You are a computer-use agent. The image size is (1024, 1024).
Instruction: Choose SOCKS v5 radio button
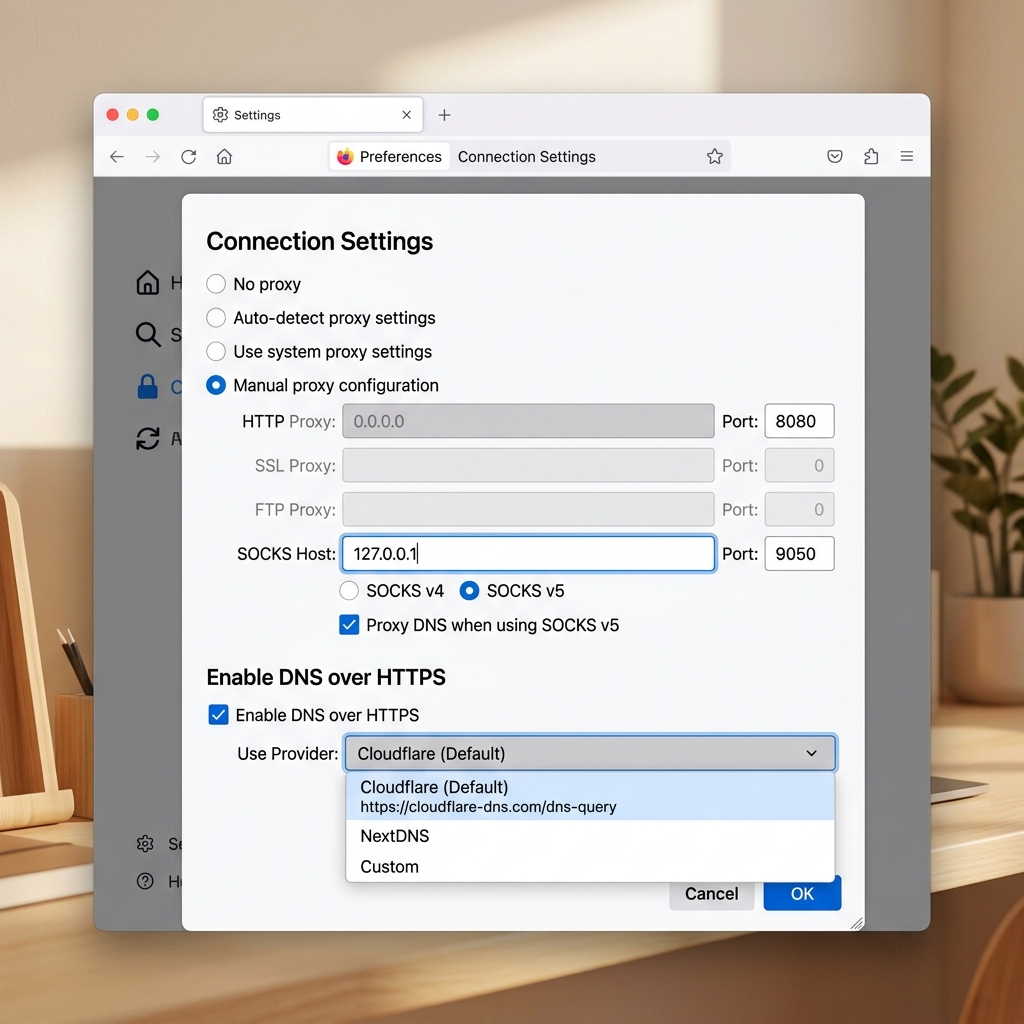click(469, 590)
